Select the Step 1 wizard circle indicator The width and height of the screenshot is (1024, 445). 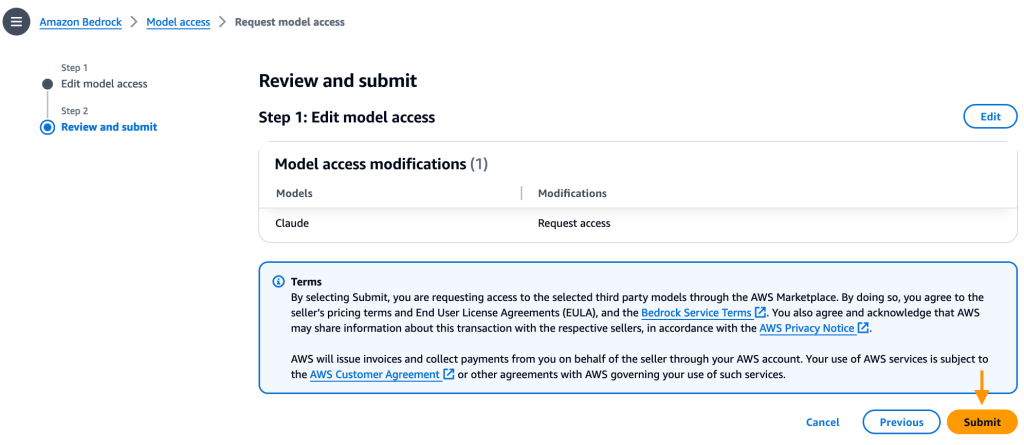pos(47,84)
